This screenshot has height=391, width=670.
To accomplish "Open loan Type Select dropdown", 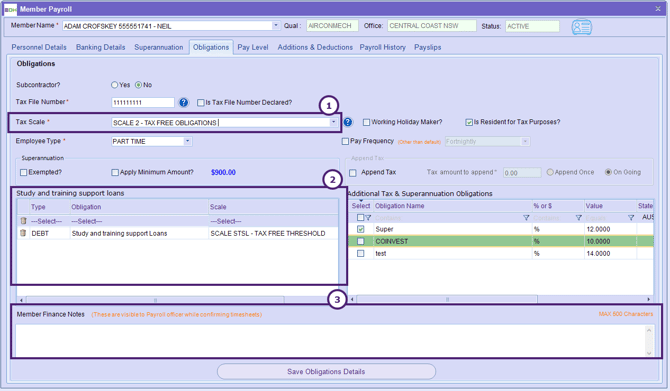I will click(50, 221).
